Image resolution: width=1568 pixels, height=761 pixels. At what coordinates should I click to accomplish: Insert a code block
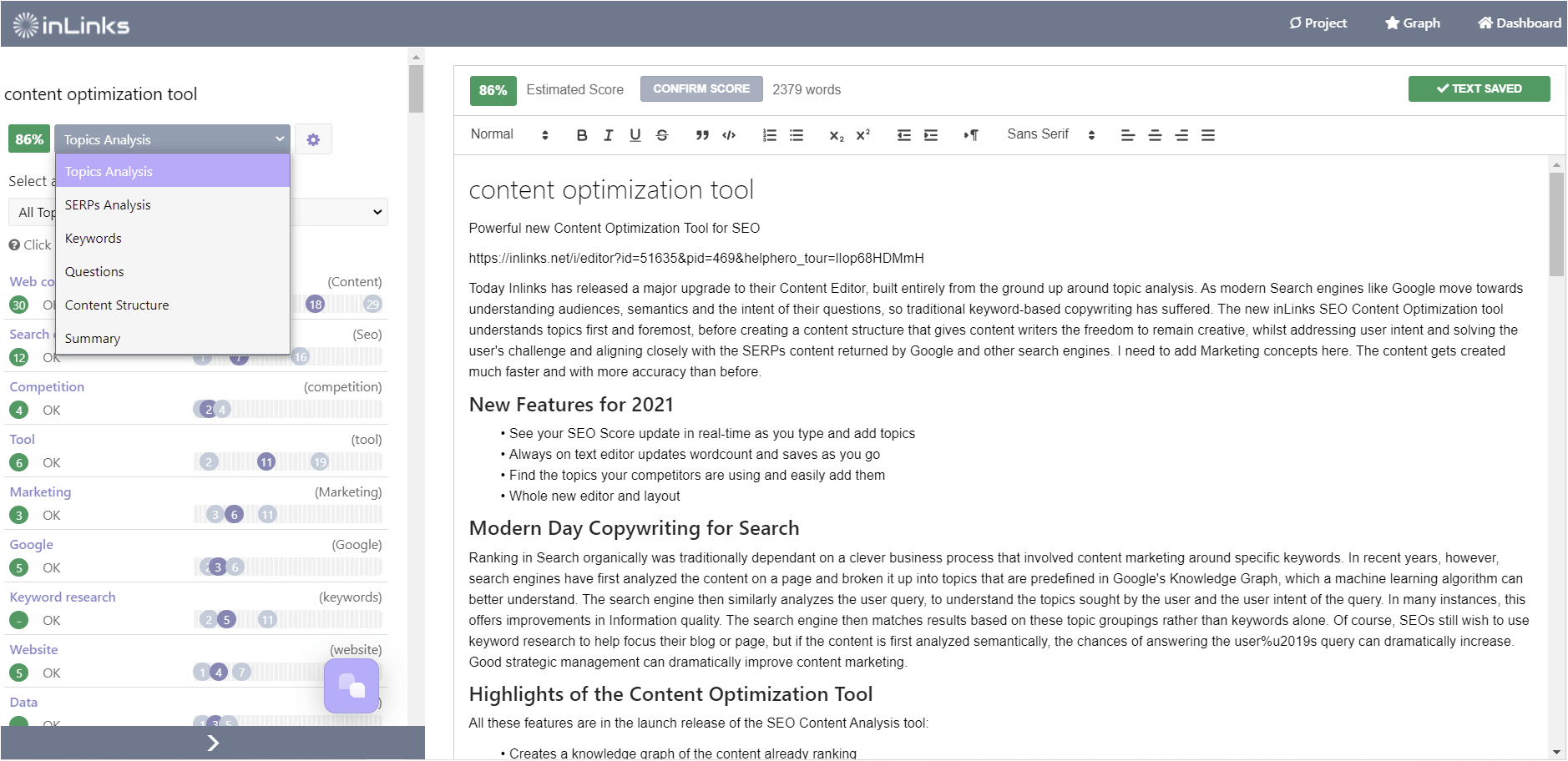click(x=729, y=135)
